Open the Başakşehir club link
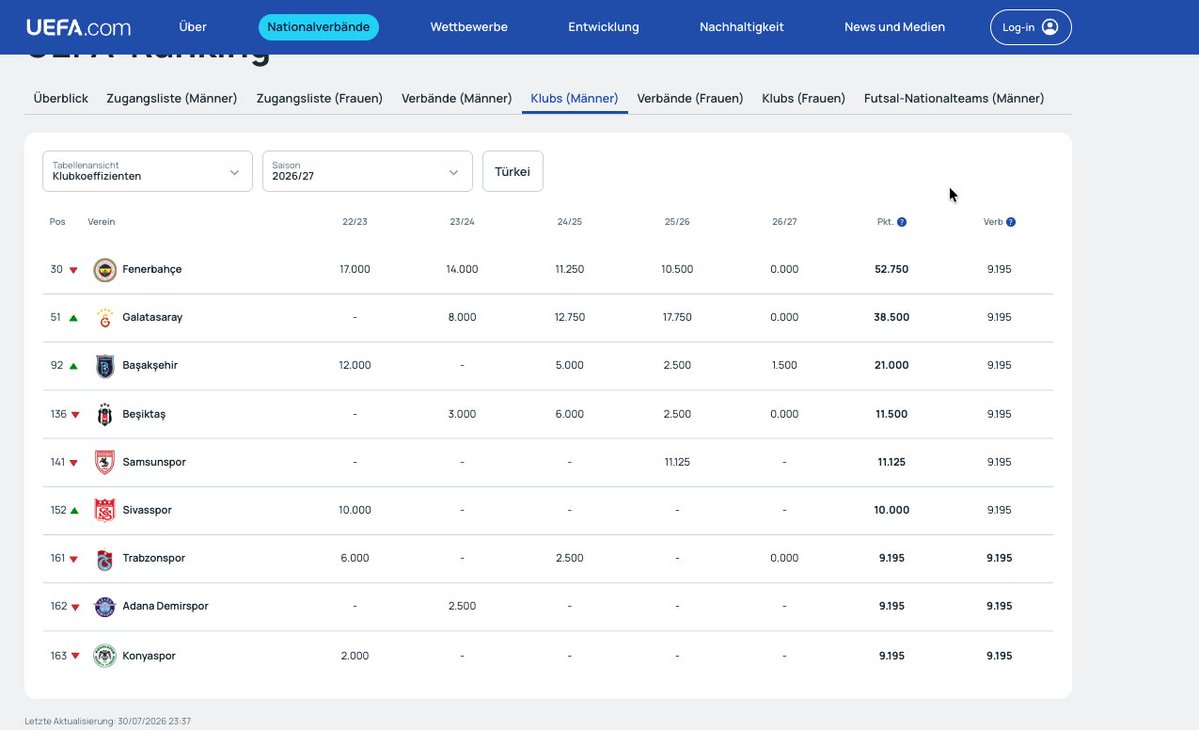The image size is (1199, 730). pyautogui.click(x=150, y=365)
